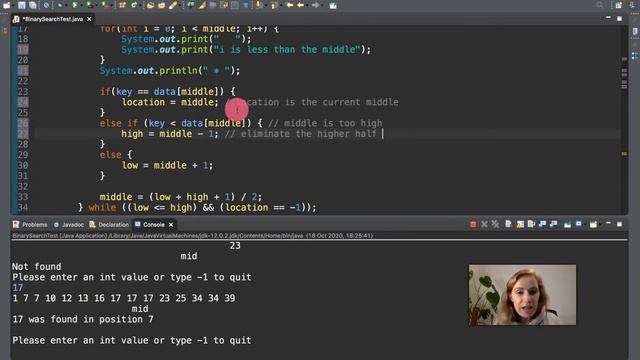
Task: Run the program with green Run button
Action: [x=74, y=5]
